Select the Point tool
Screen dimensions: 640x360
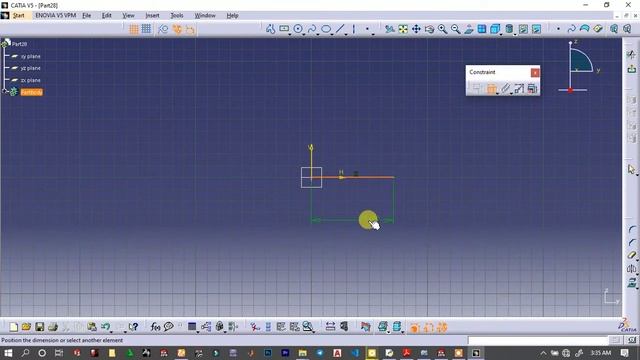point(367,29)
